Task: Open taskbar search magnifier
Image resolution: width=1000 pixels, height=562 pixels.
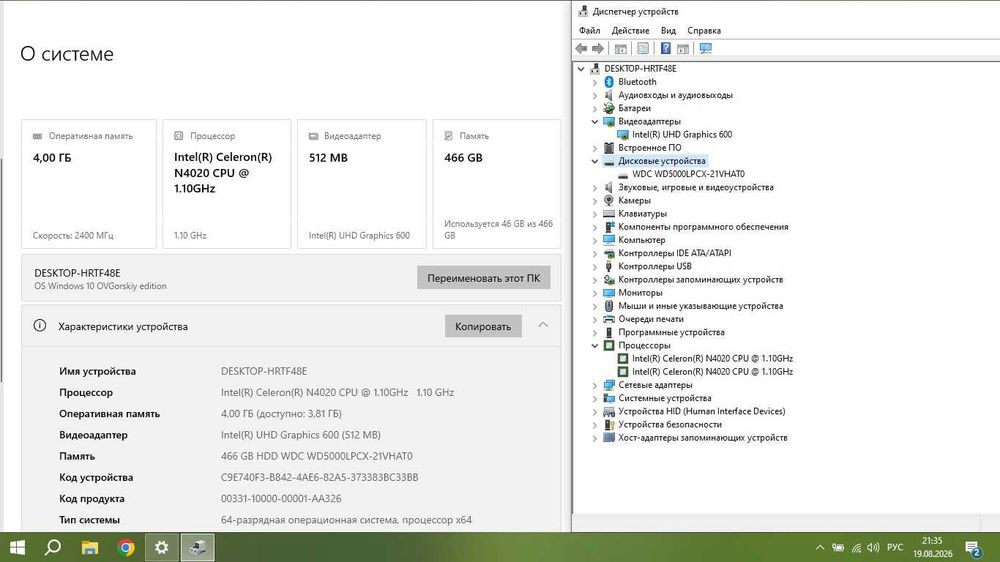Action: point(53,547)
